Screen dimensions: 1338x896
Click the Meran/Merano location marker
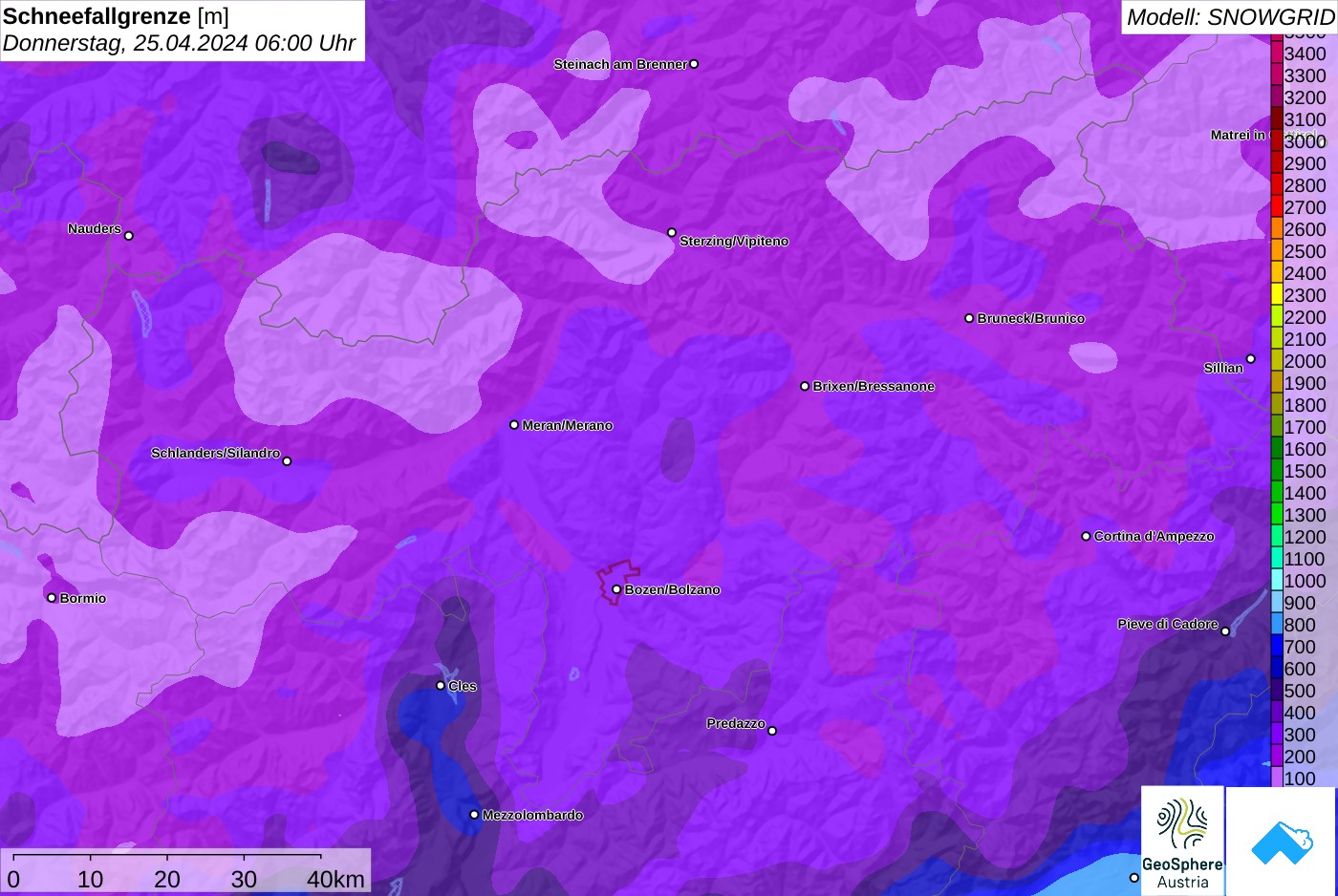click(514, 425)
